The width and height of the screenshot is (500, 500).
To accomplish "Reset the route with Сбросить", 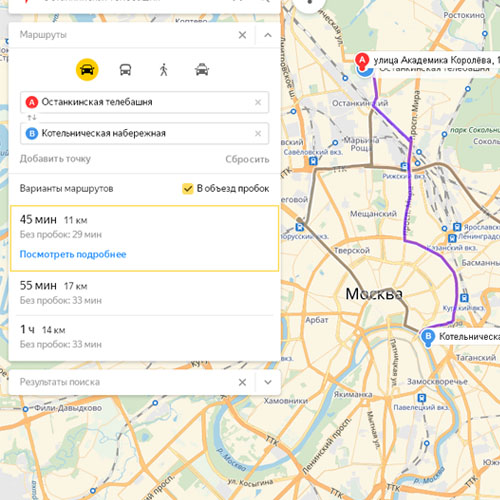I will [247, 159].
